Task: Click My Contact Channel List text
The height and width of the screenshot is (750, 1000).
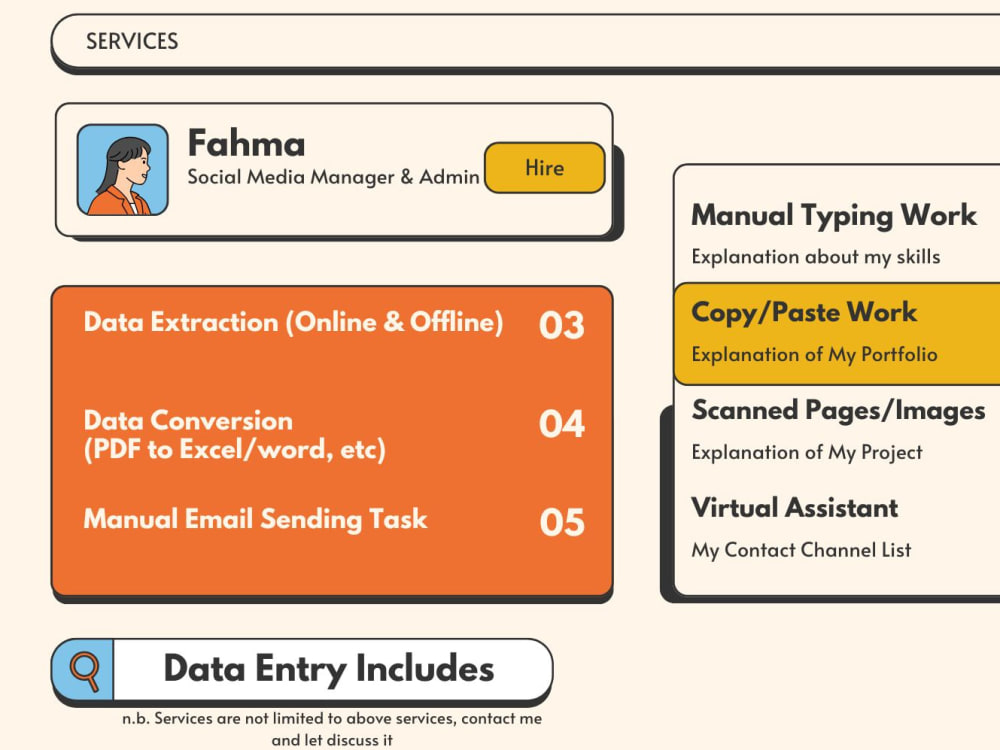Action: click(801, 550)
